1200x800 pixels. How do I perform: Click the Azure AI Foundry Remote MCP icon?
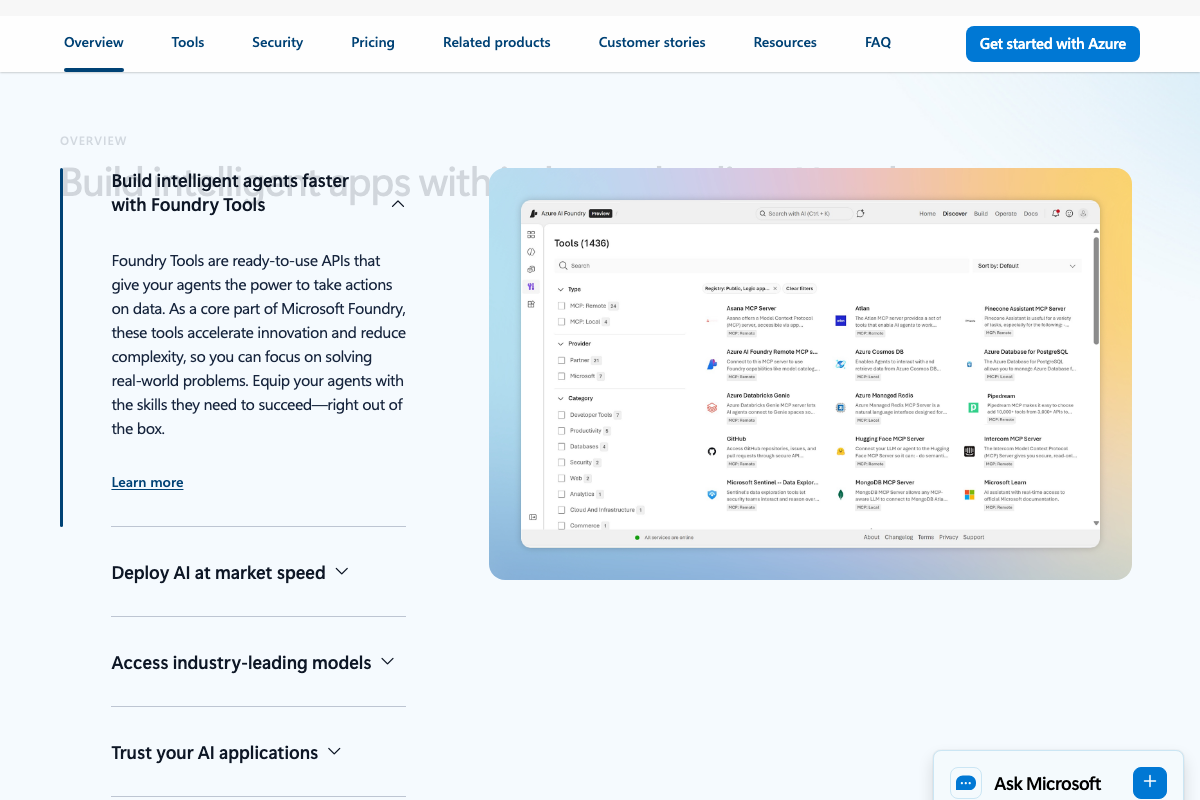point(712,364)
